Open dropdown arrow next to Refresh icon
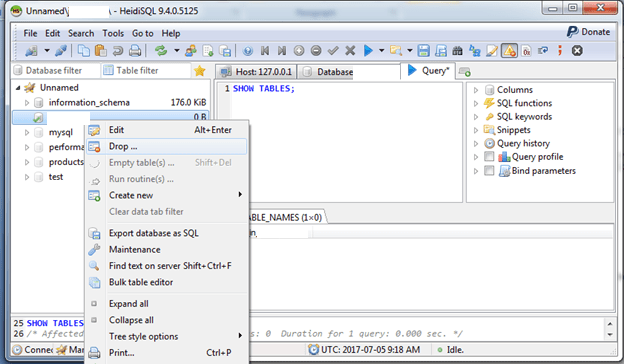 (176, 51)
